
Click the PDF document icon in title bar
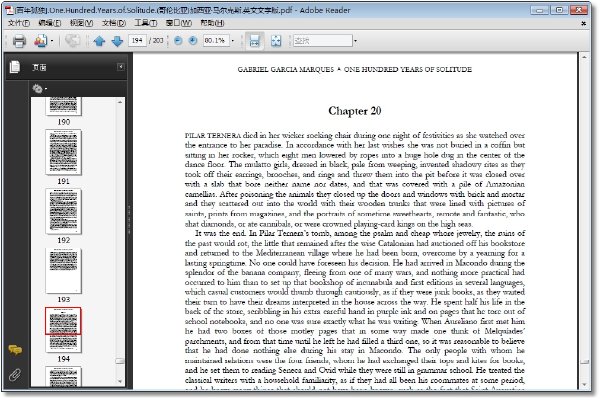[9, 10]
